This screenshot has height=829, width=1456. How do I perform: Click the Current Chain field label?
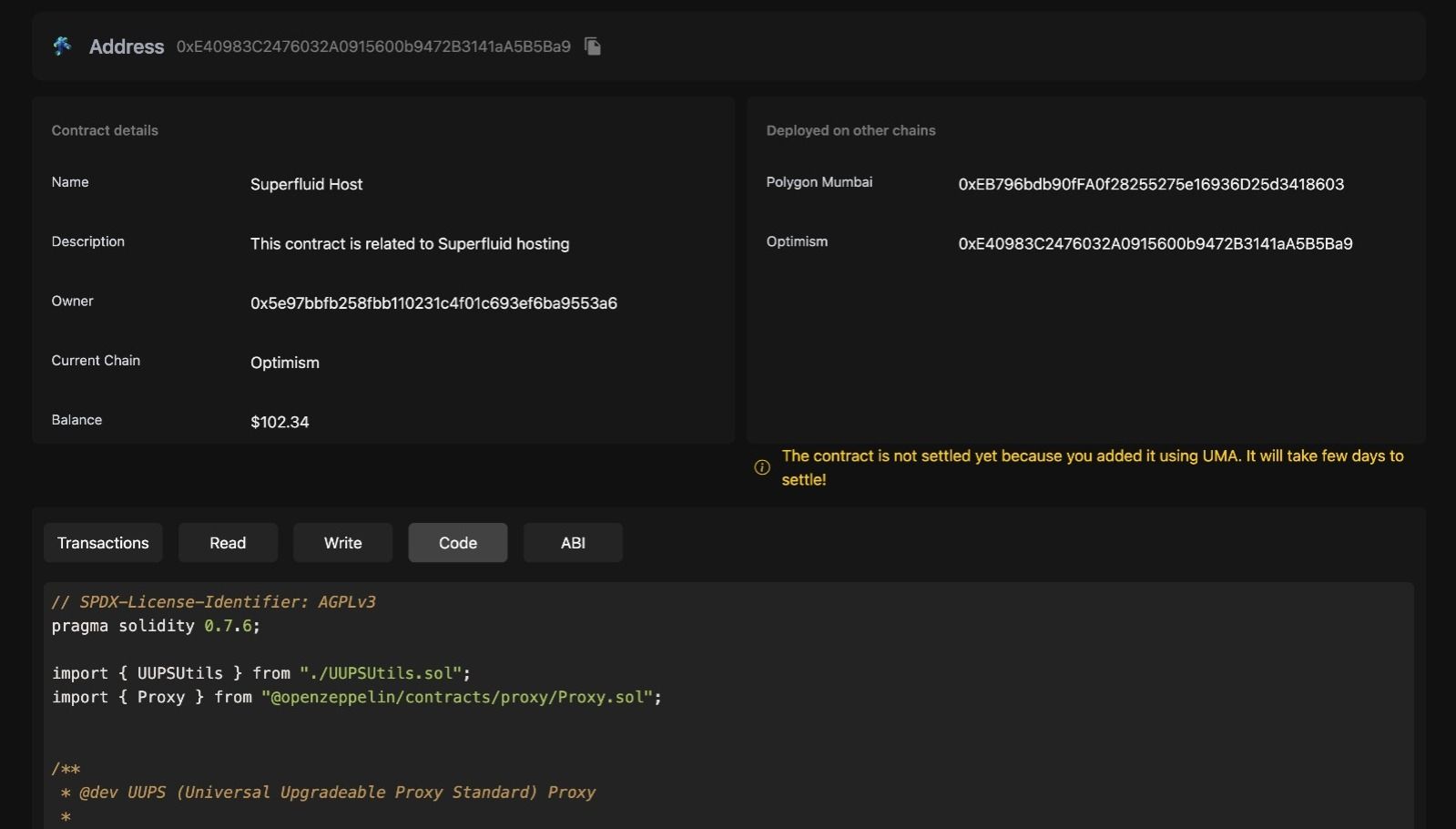coord(96,361)
